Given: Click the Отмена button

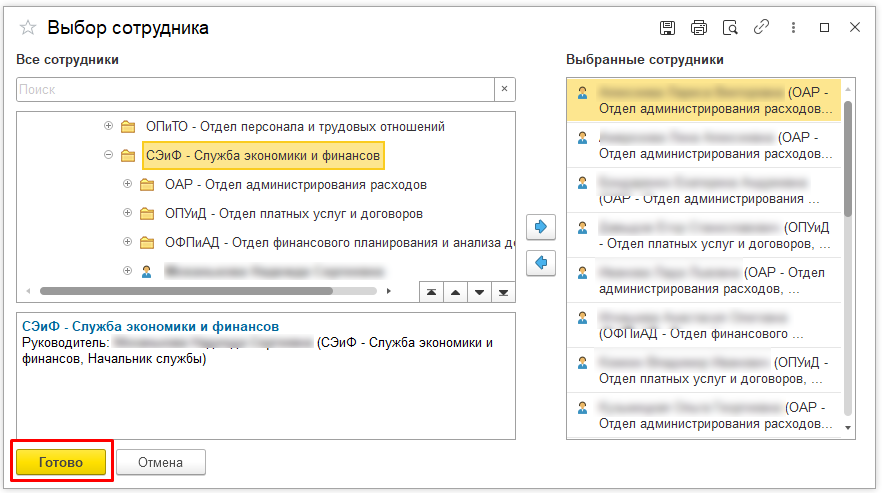Looking at the screenshot, I should 161,463.
